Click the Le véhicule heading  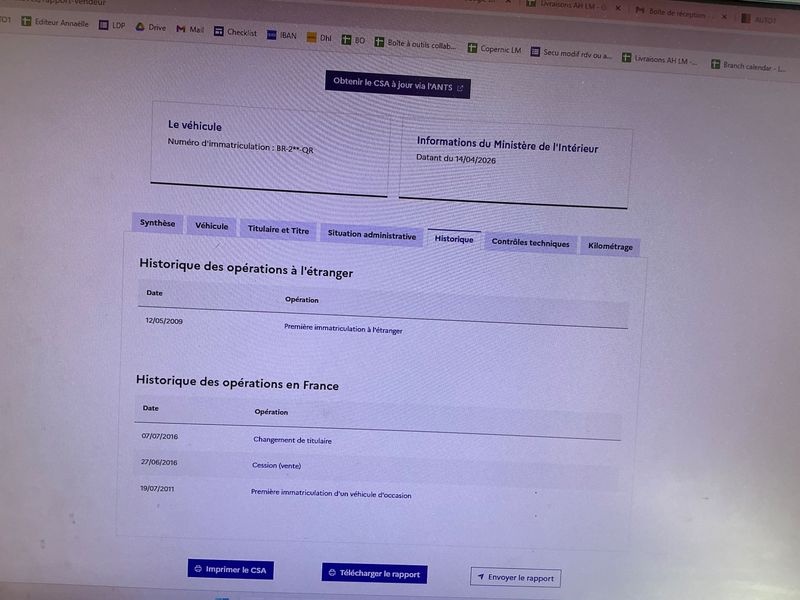point(195,126)
